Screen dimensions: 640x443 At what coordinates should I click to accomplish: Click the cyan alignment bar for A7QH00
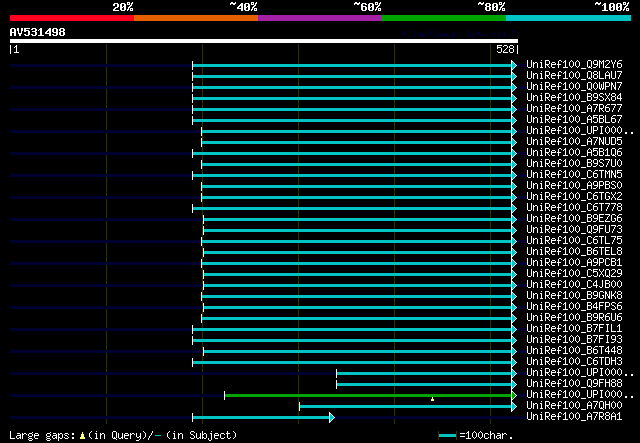[x=405, y=406]
